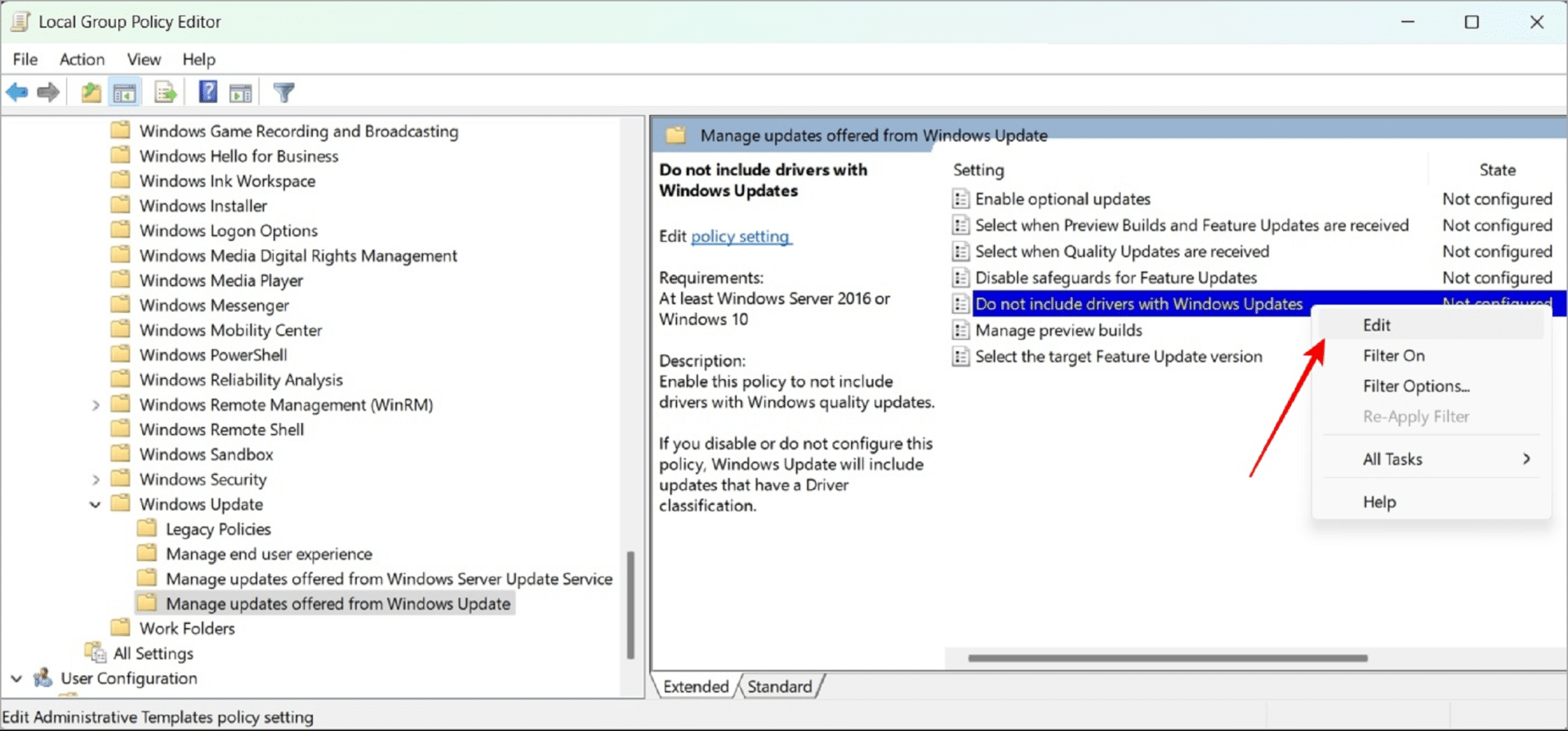This screenshot has width=1568, height=731.
Task: Open the Action menu
Action: point(82,59)
